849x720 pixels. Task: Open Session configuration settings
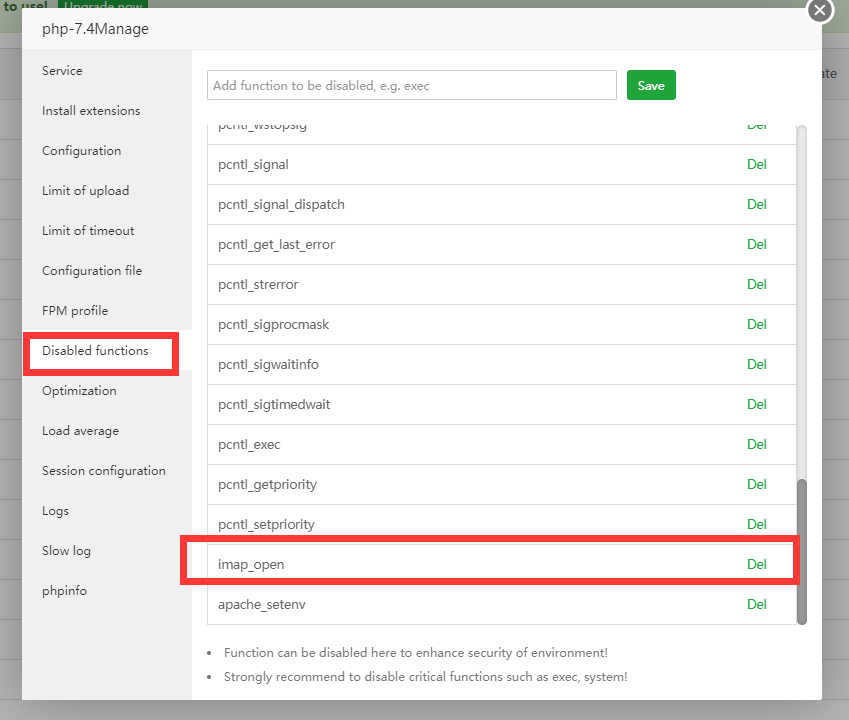point(104,471)
